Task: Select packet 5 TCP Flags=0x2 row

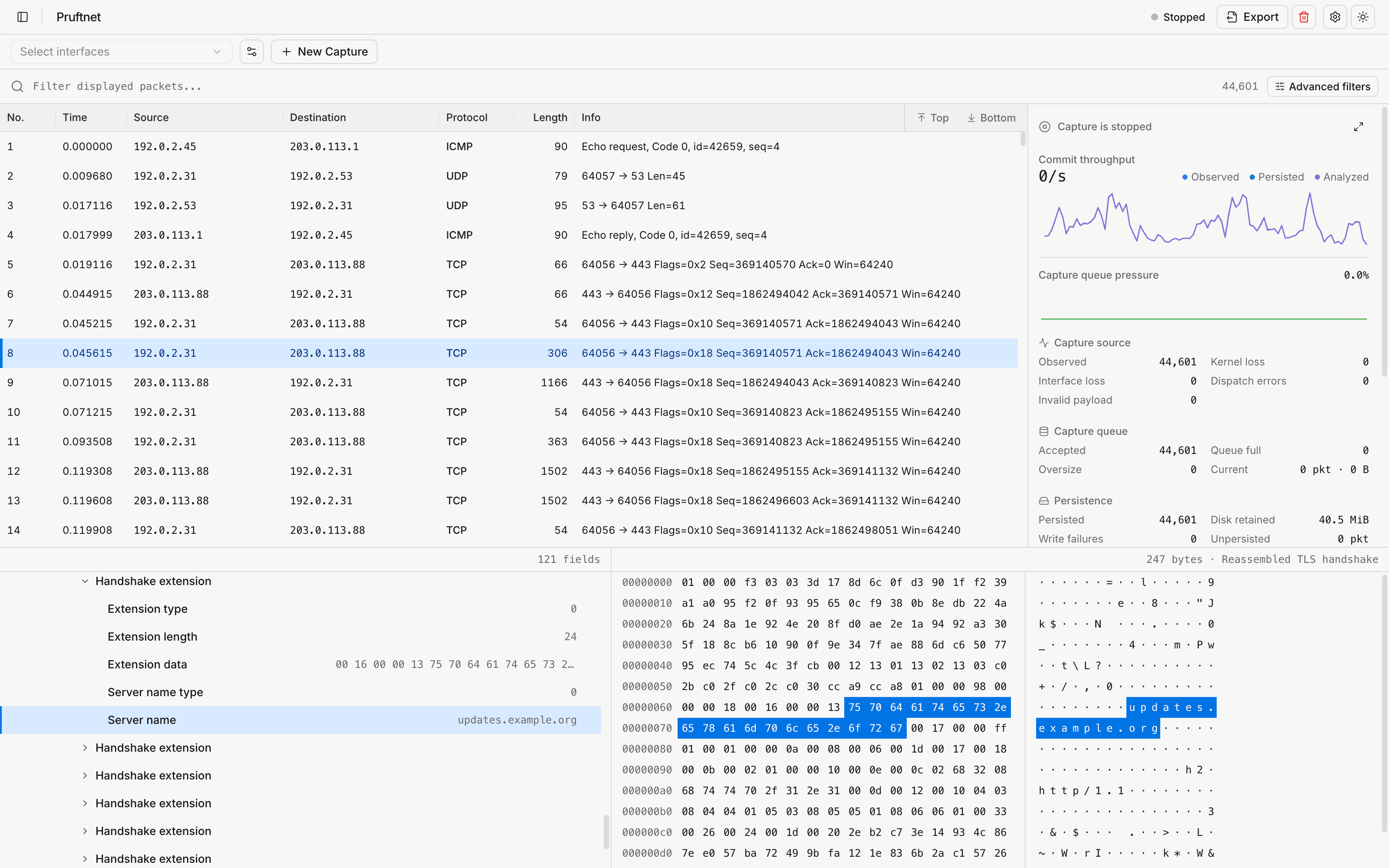Action: point(509,265)
